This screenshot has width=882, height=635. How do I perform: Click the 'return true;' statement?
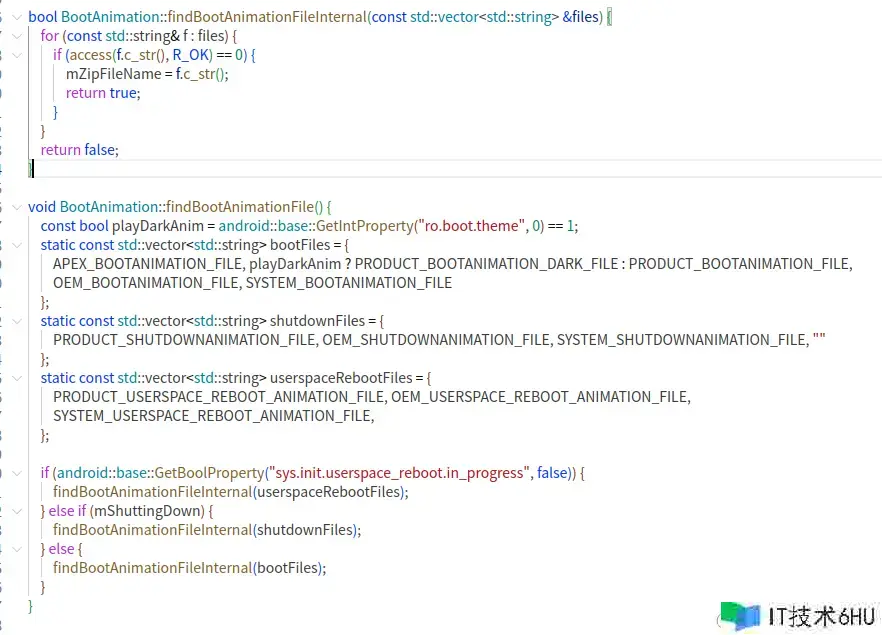[x=103, y=93]
